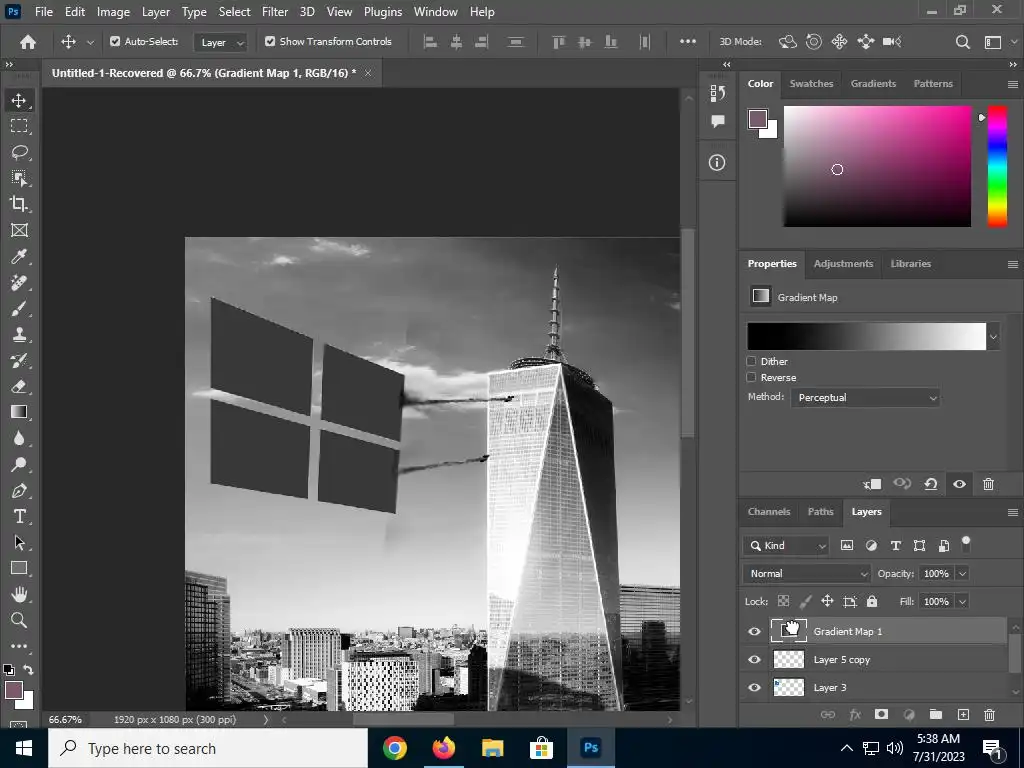Screen dimensions: 1024x768
Task: Open the Filter menu
Action: (x=274, y=12)
